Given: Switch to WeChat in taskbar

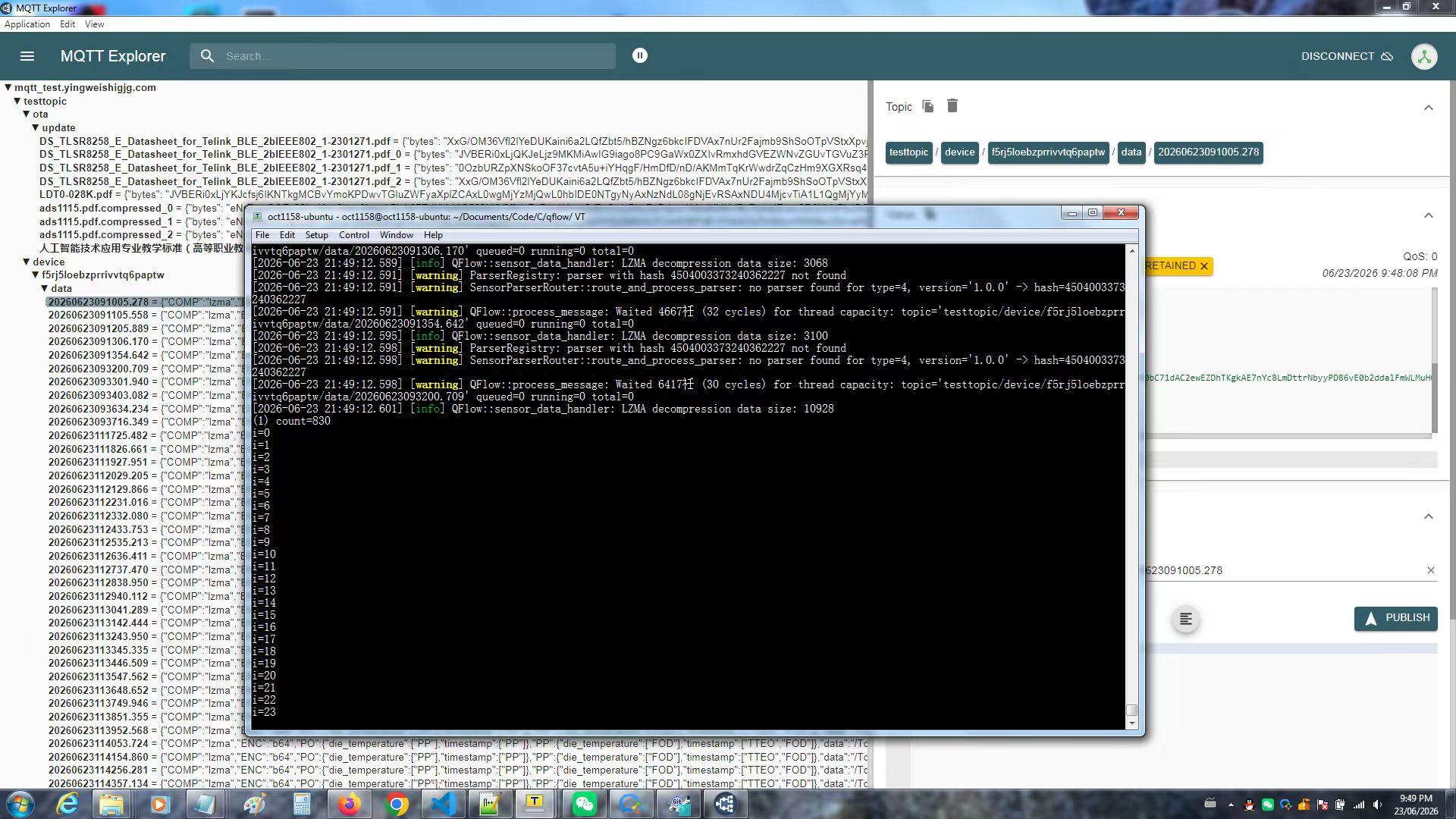Looking at the screenshot, I should point(585,804).
